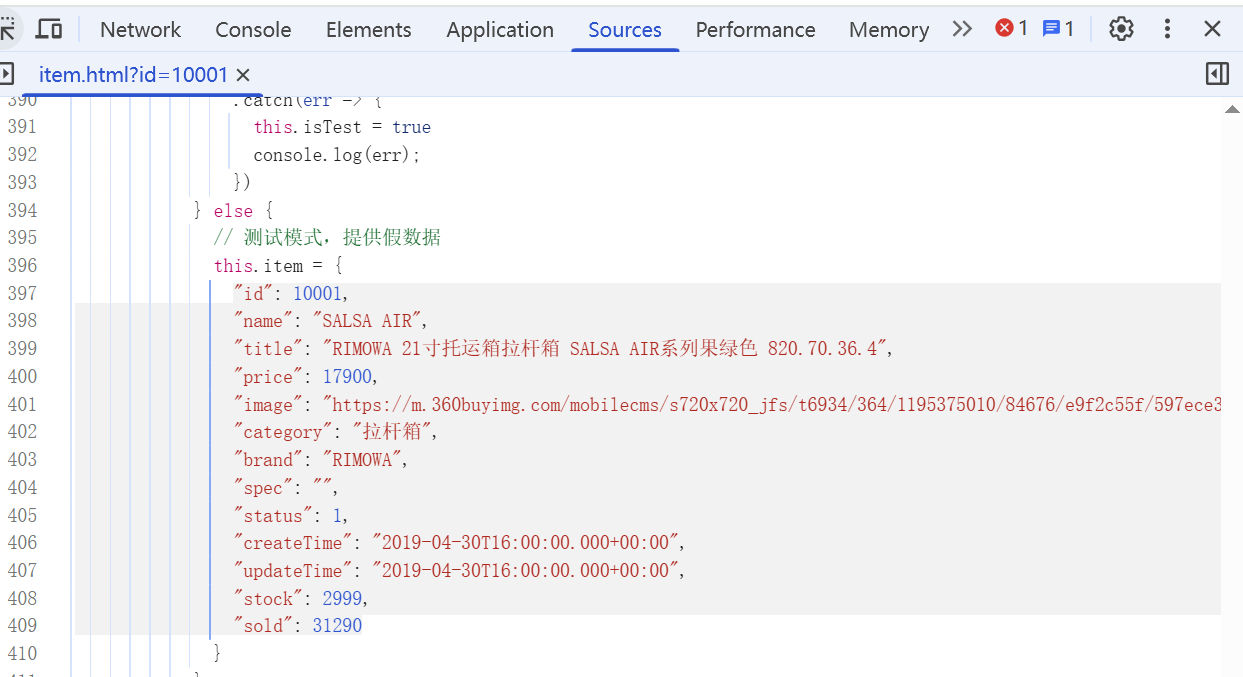Open the Performance tab
The width and height of the screenshot is (1243, 677).
click(x=755, y=30)
